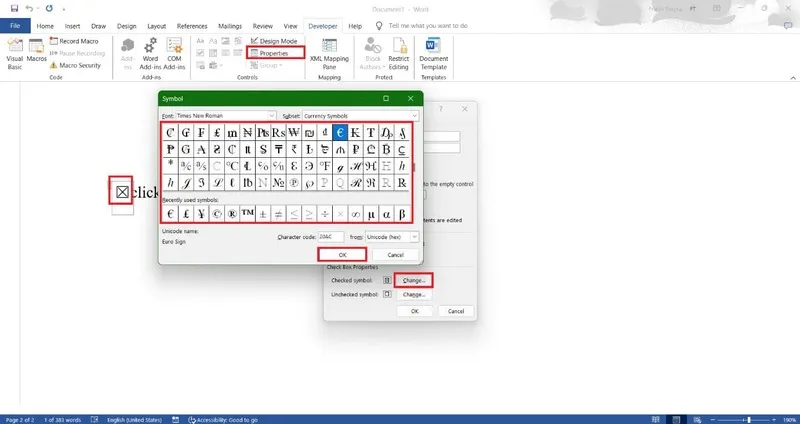Screen dimensions: 800x424
Task: Click the Character code field
Action: click(x=331, y=237)
